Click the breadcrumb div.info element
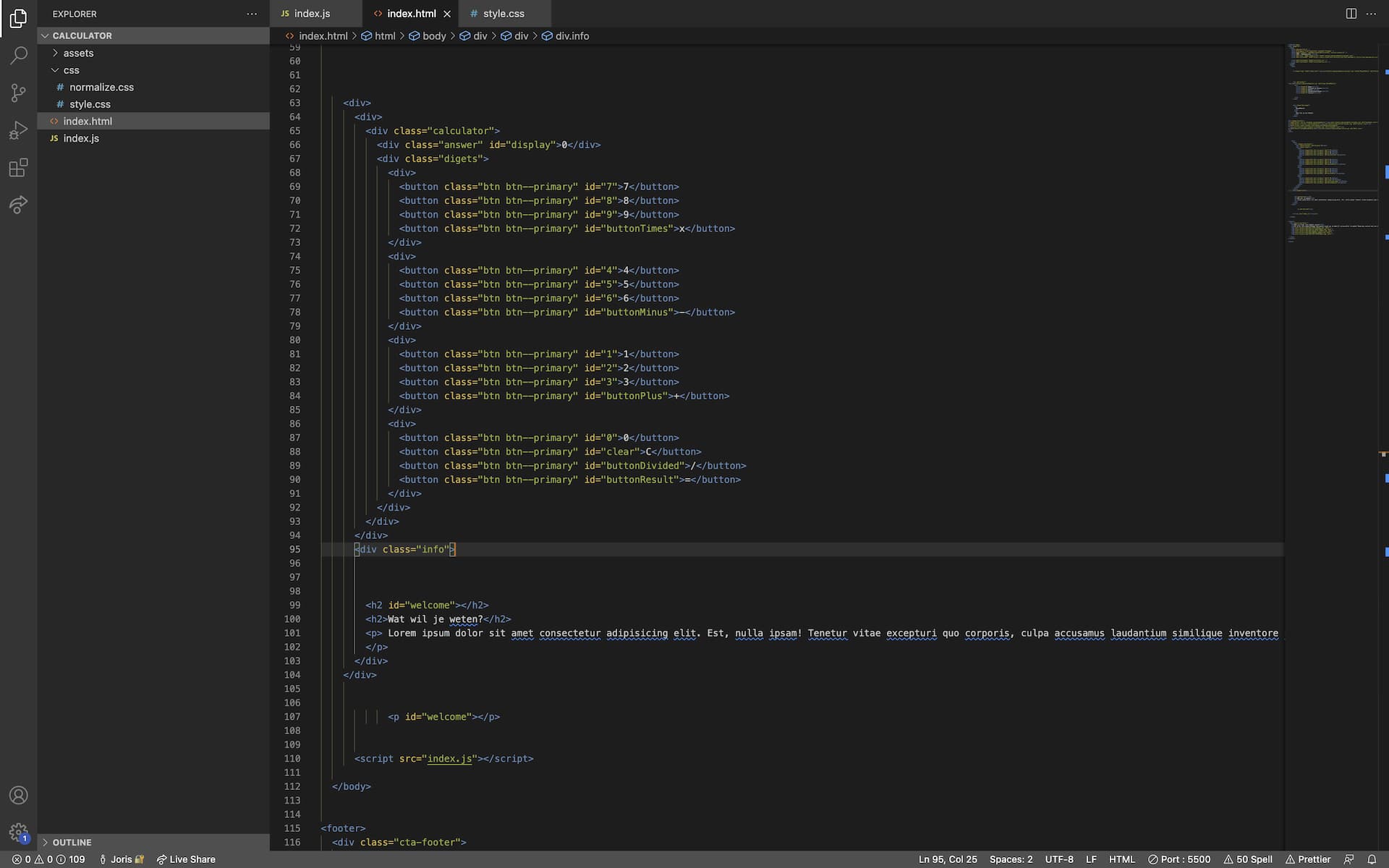This screenshot has width=1389, height=868. click(571, 36)
